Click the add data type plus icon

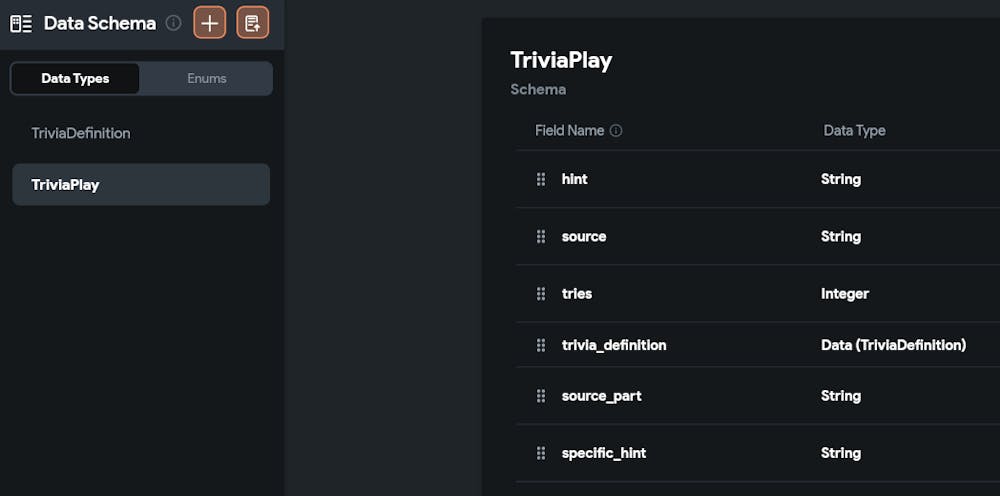pyautogui.click(x=210, y=23)
